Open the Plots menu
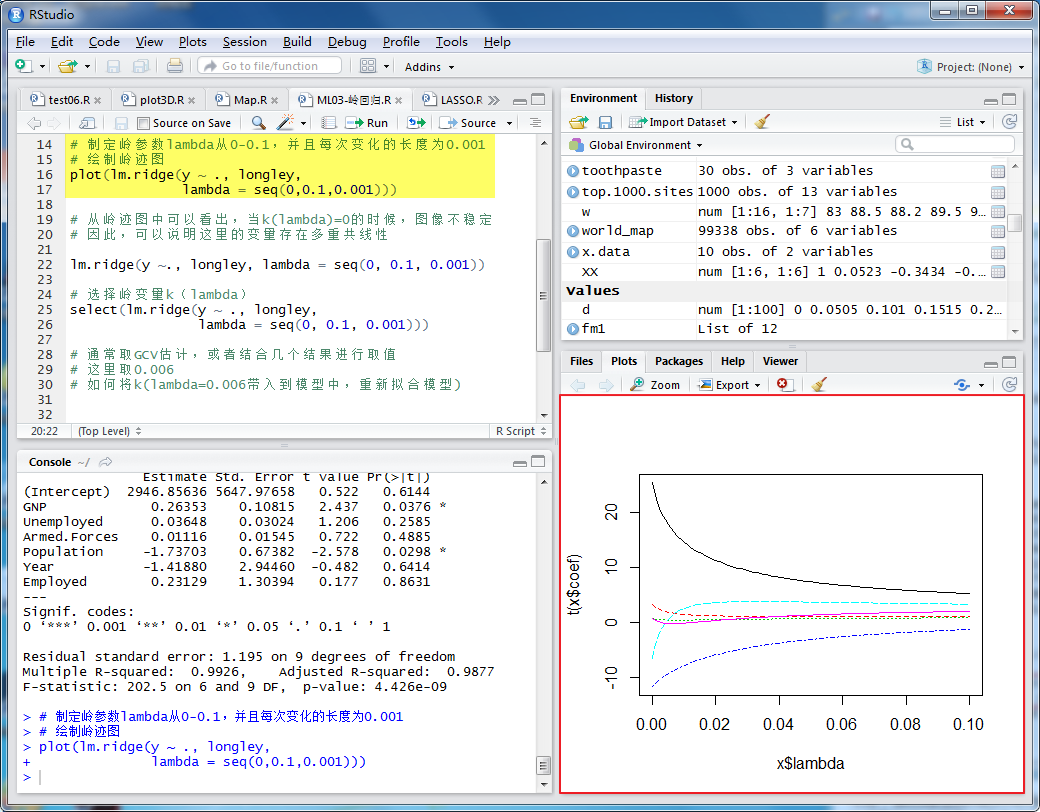 [192, 42]
